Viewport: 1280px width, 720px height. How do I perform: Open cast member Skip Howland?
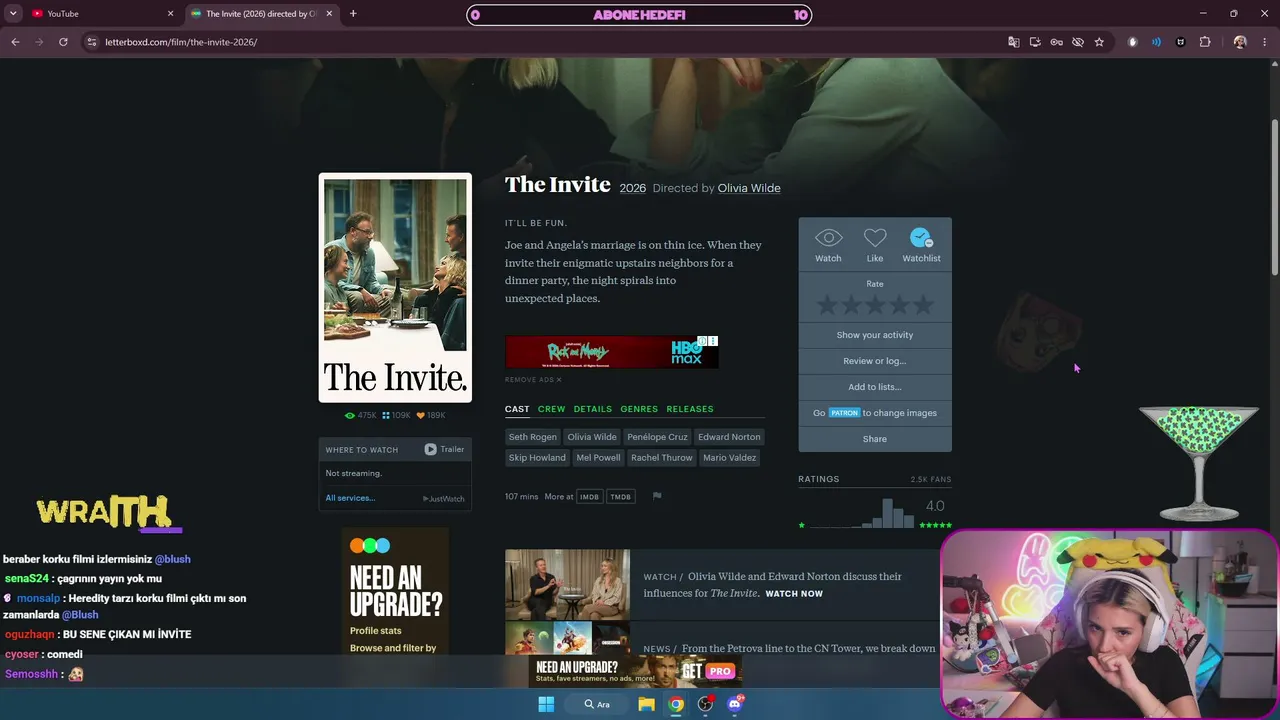tap(537, 458)
